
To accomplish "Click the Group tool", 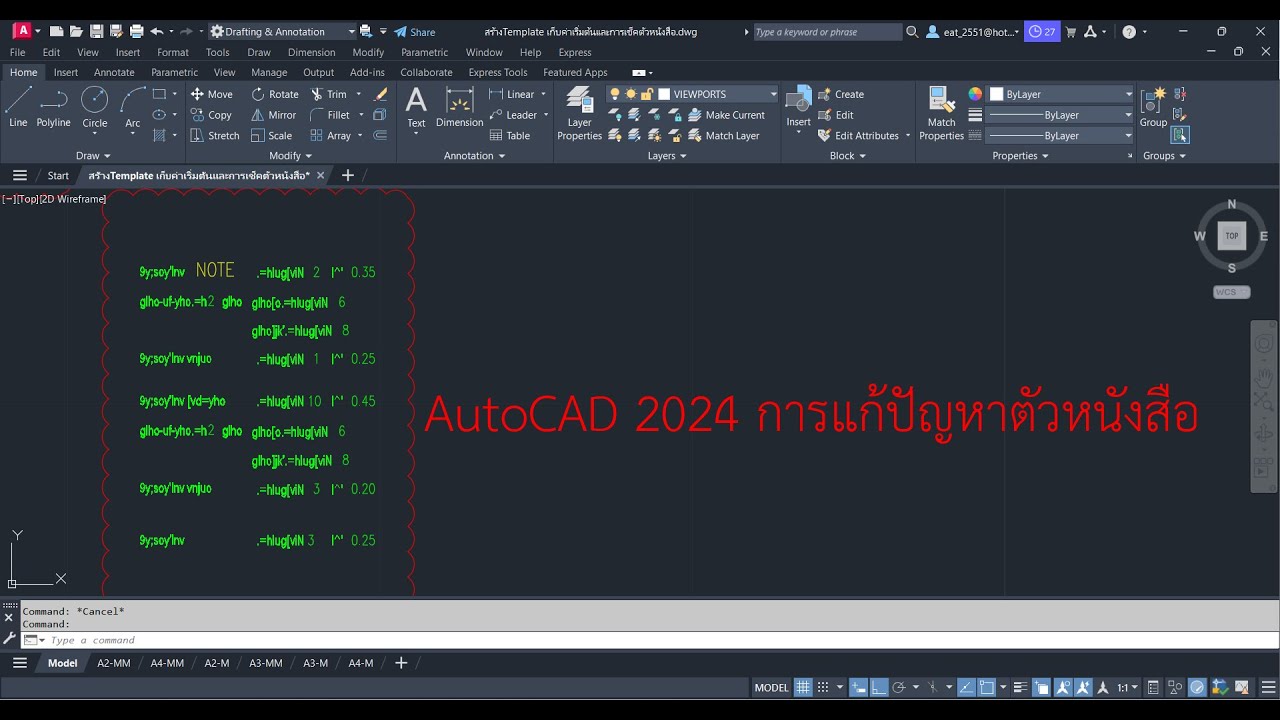I will click(x=1153, y=107).
